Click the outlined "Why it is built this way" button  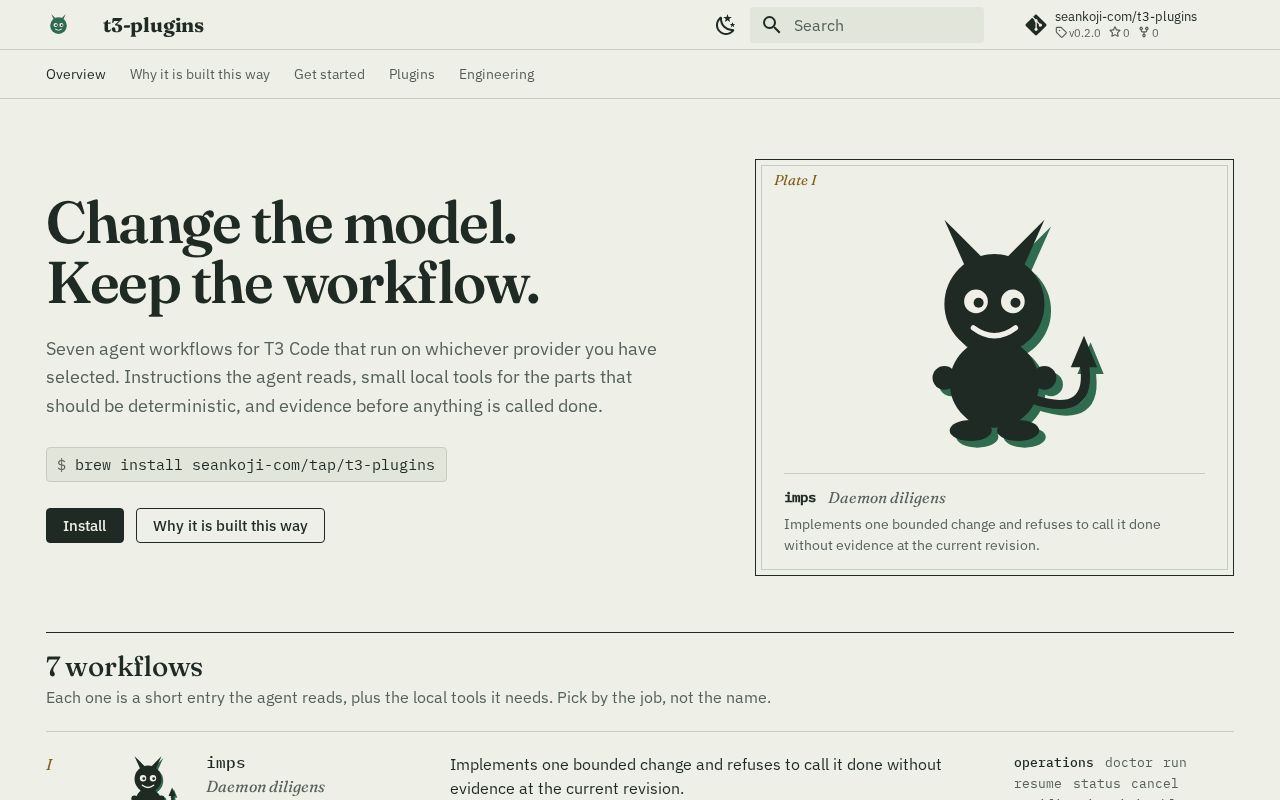point(230,526)
